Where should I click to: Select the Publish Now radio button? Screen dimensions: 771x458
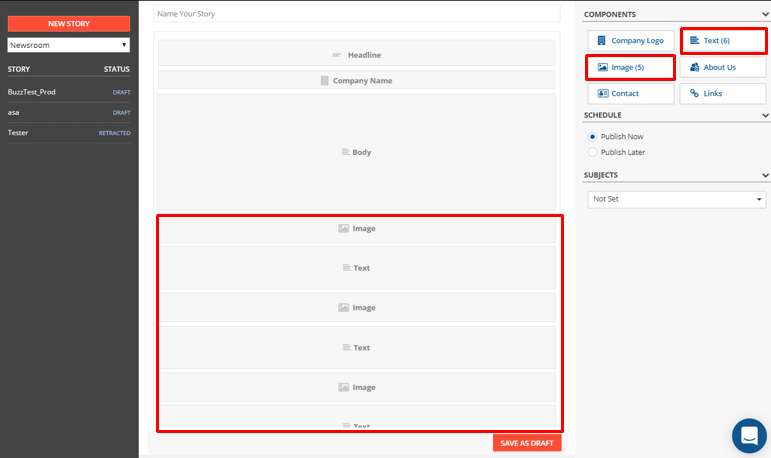(592, 136)
